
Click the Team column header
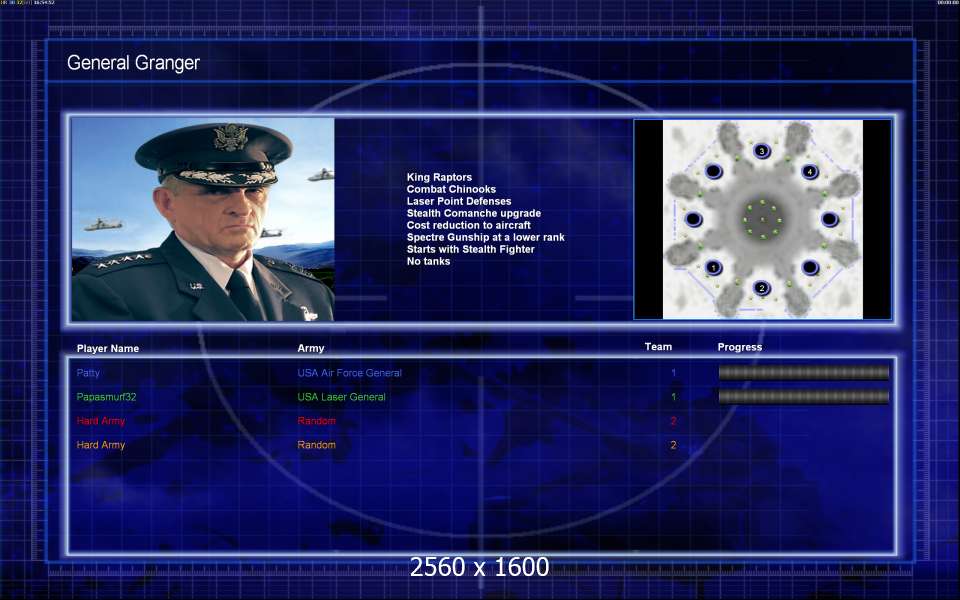point(658,347)
